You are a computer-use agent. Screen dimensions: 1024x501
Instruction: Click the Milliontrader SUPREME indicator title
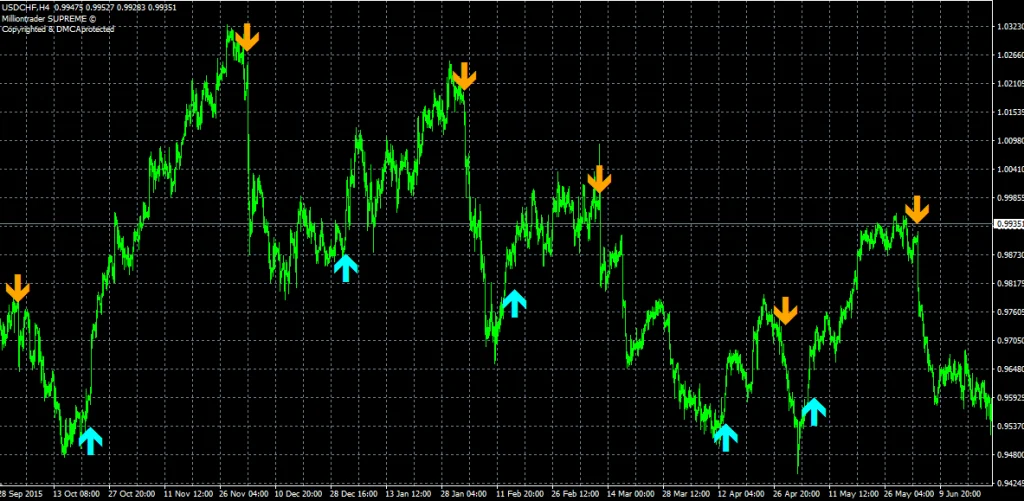(48, 19)
